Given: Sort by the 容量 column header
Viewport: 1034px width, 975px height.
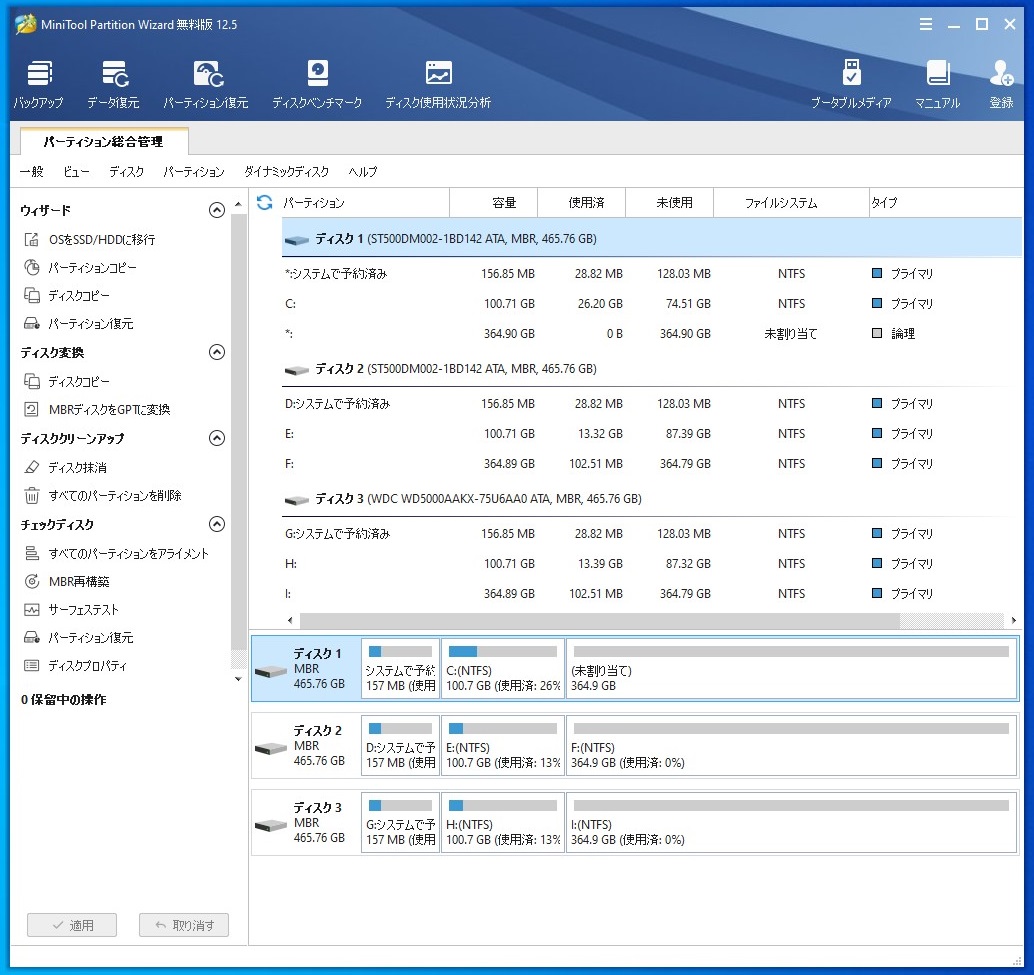Looking at the screenshot, I should pyautogui.click(x=494, y=202).
